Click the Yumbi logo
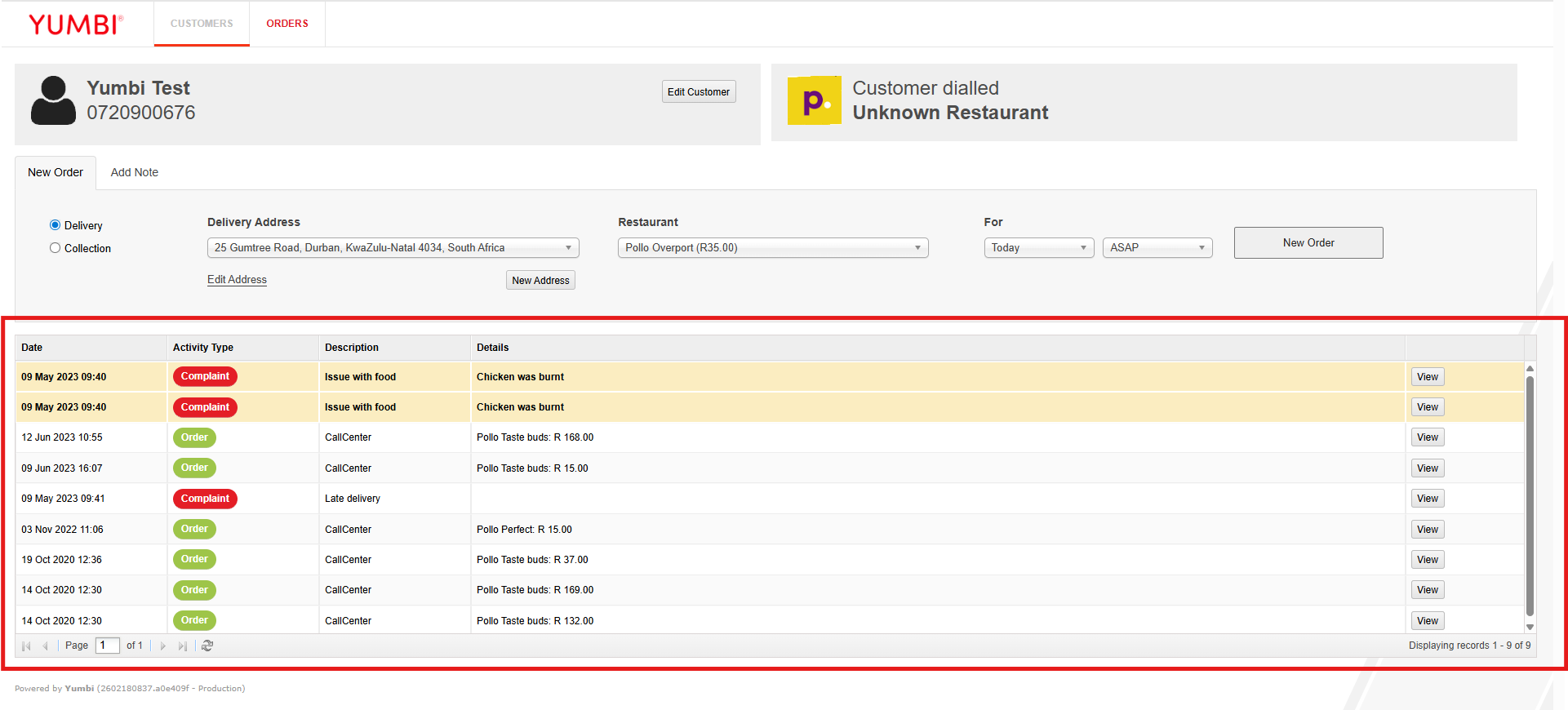1568x710 pixels. pyautogui.click(x=76, y=24)
